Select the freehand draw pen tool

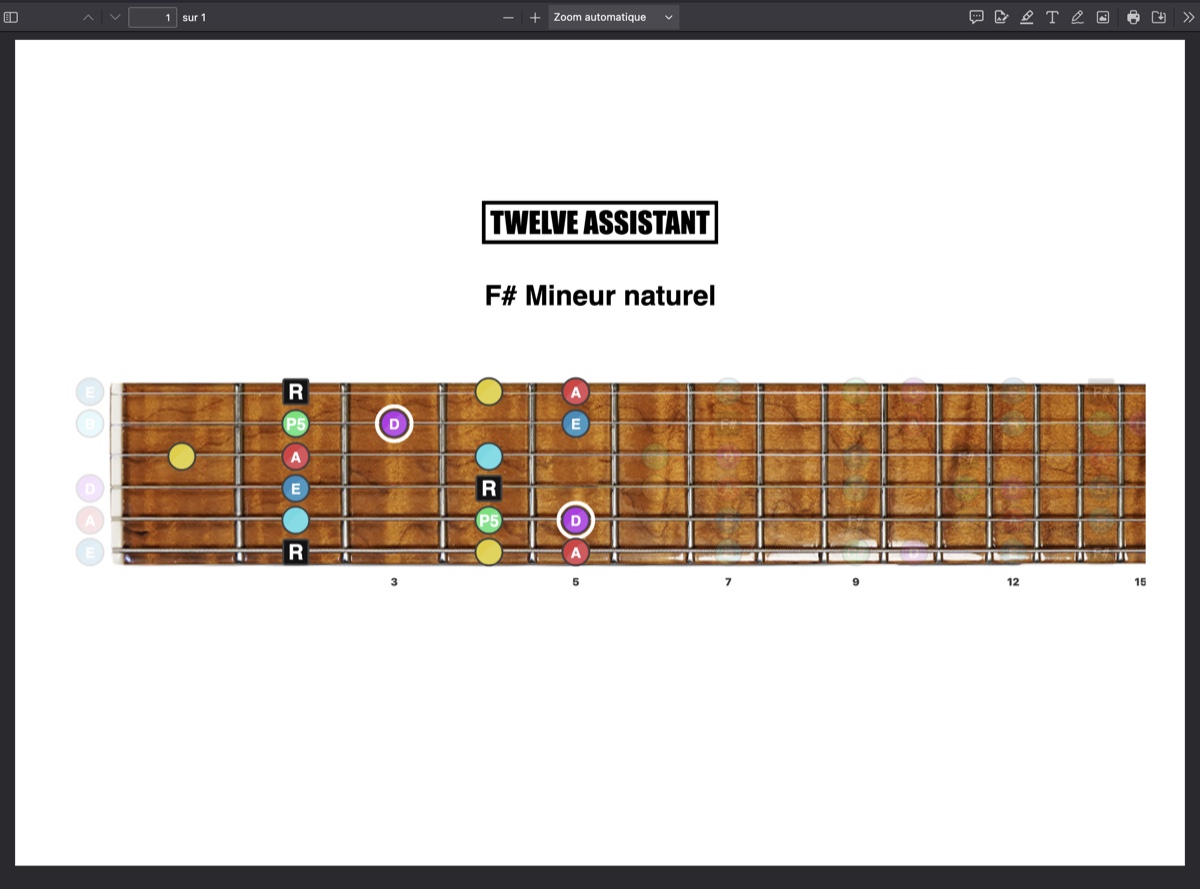click(x=1077, y=17)
